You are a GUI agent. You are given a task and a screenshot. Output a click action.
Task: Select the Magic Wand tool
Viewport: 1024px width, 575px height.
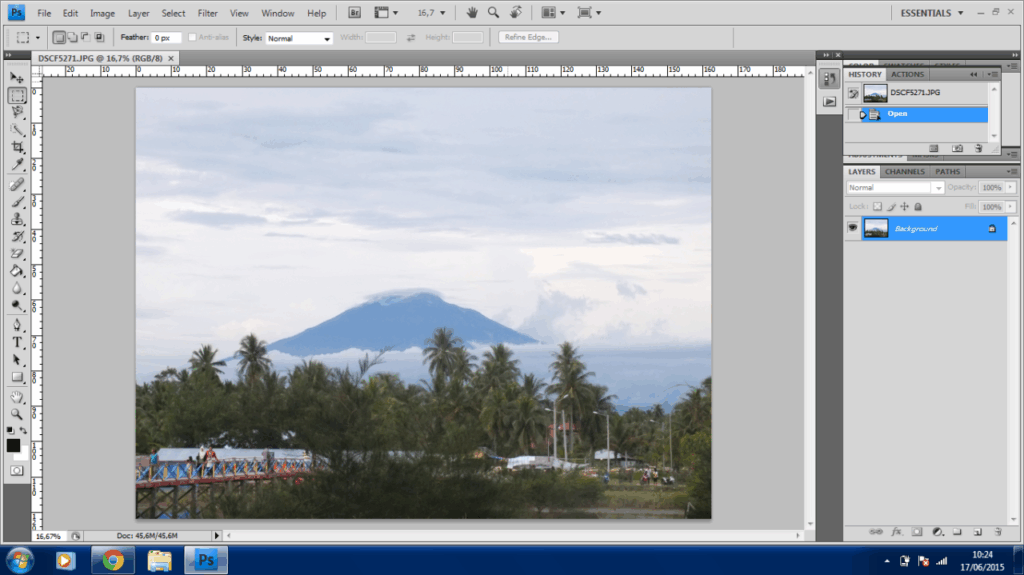click(x=17, y=130)
